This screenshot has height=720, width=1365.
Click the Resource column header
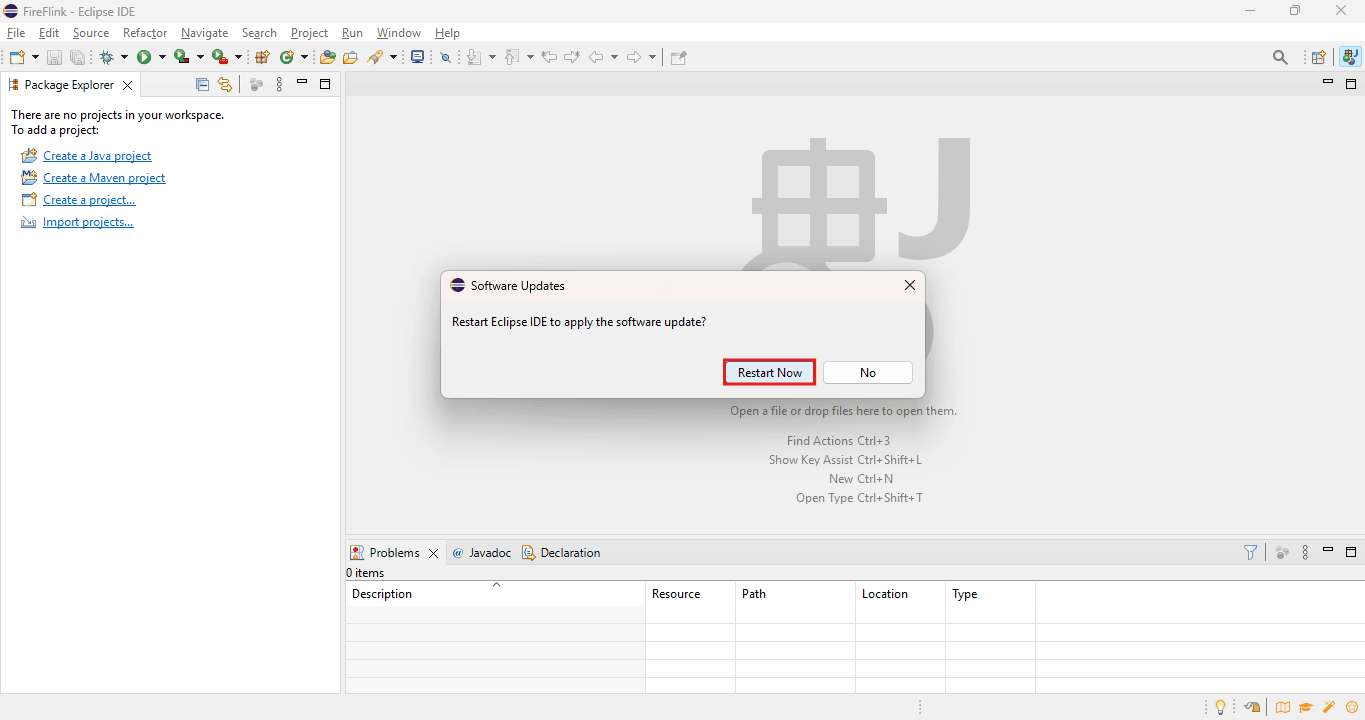[x=691, y=594]
